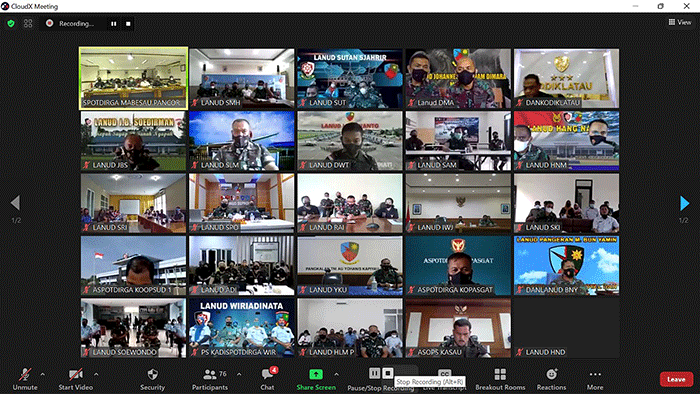700x394 pixels.
Task: Pause recording in the bottom toolbar
Action: 375,373
